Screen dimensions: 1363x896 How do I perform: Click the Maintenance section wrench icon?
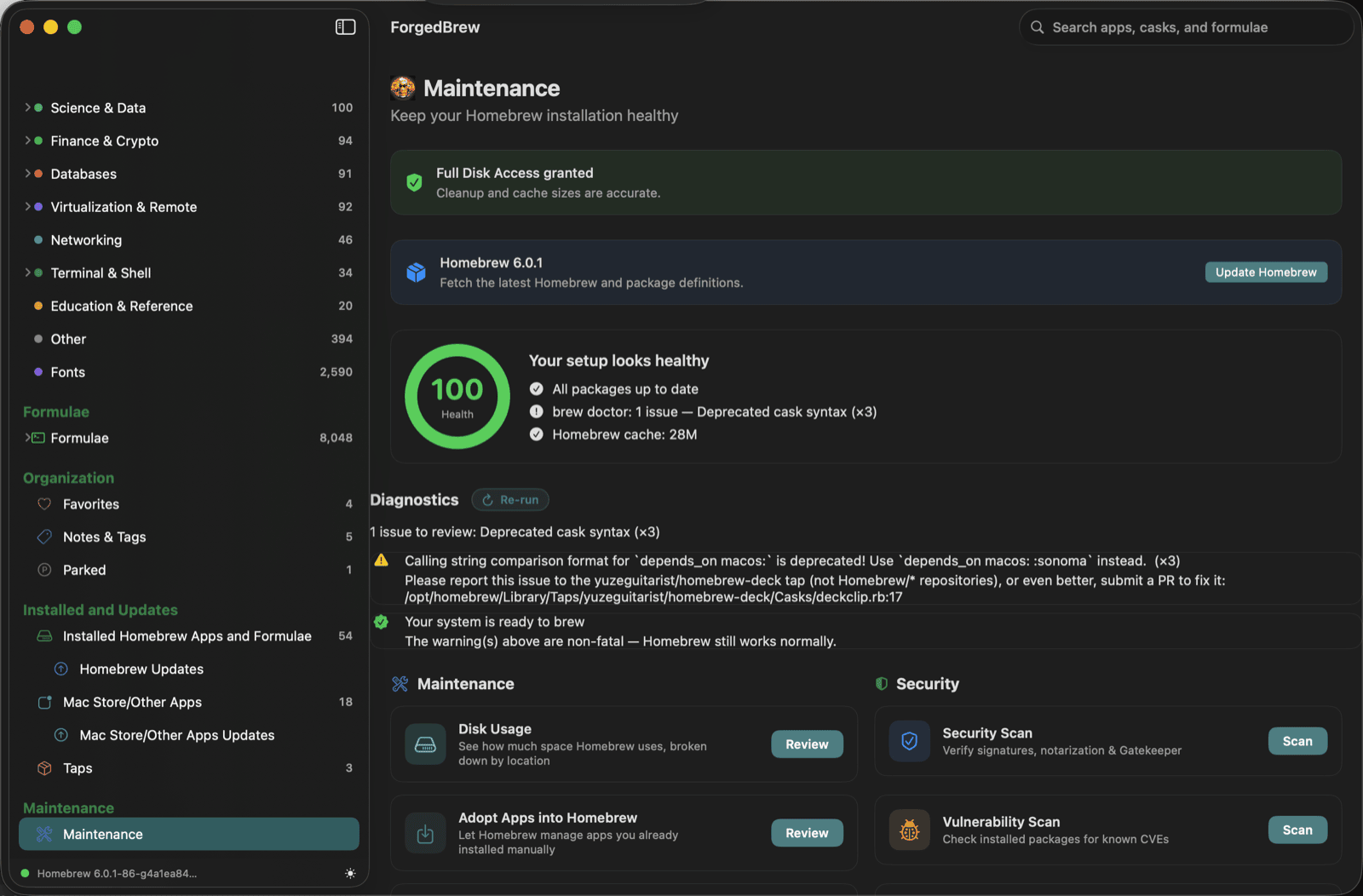[x=400, y=684]
